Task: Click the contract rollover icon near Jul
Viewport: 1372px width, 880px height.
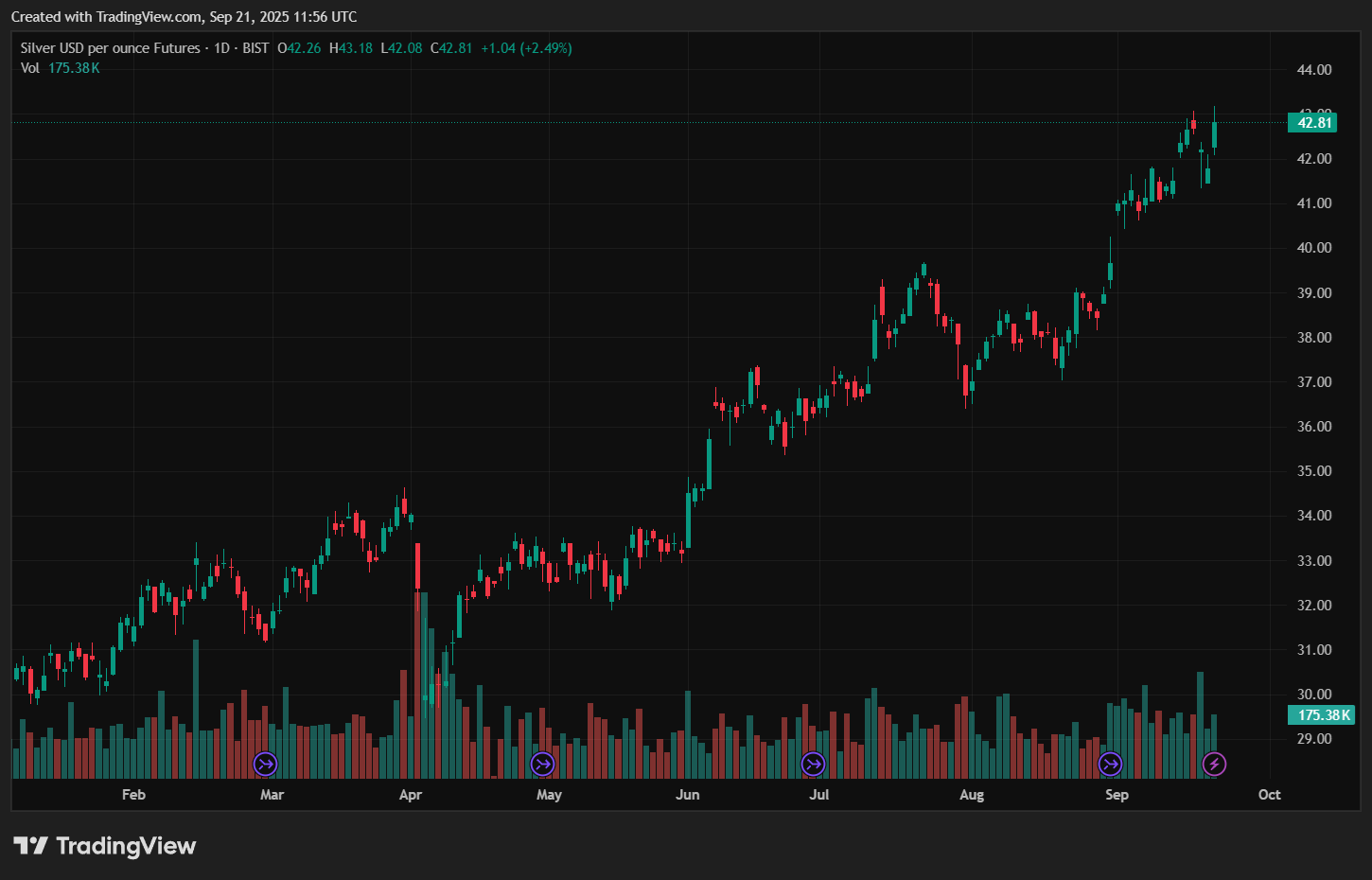Action: pyautogui.click(x=813, y=764)
